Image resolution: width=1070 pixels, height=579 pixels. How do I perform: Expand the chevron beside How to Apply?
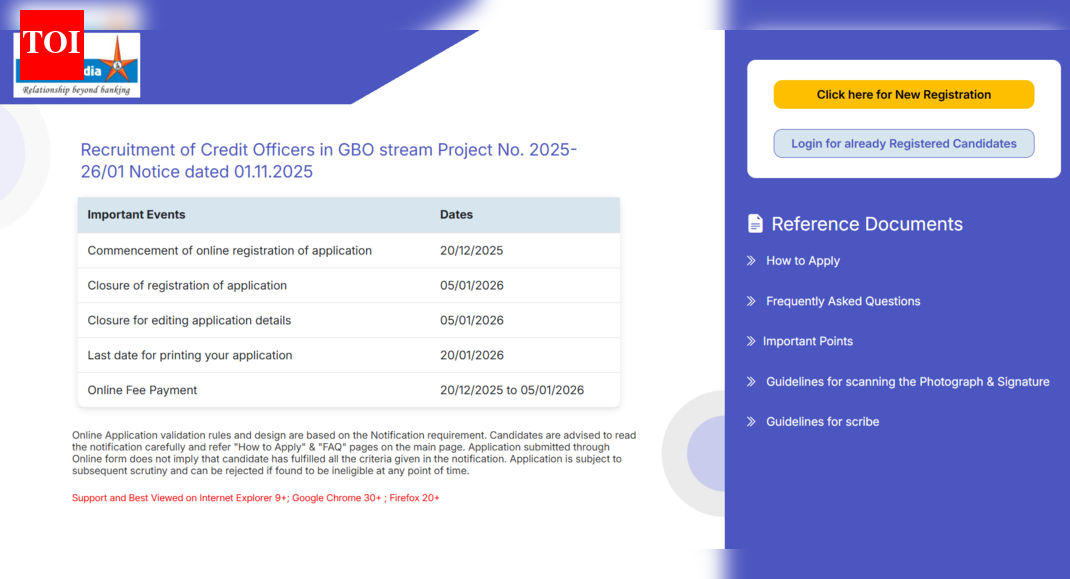(750, 261)
